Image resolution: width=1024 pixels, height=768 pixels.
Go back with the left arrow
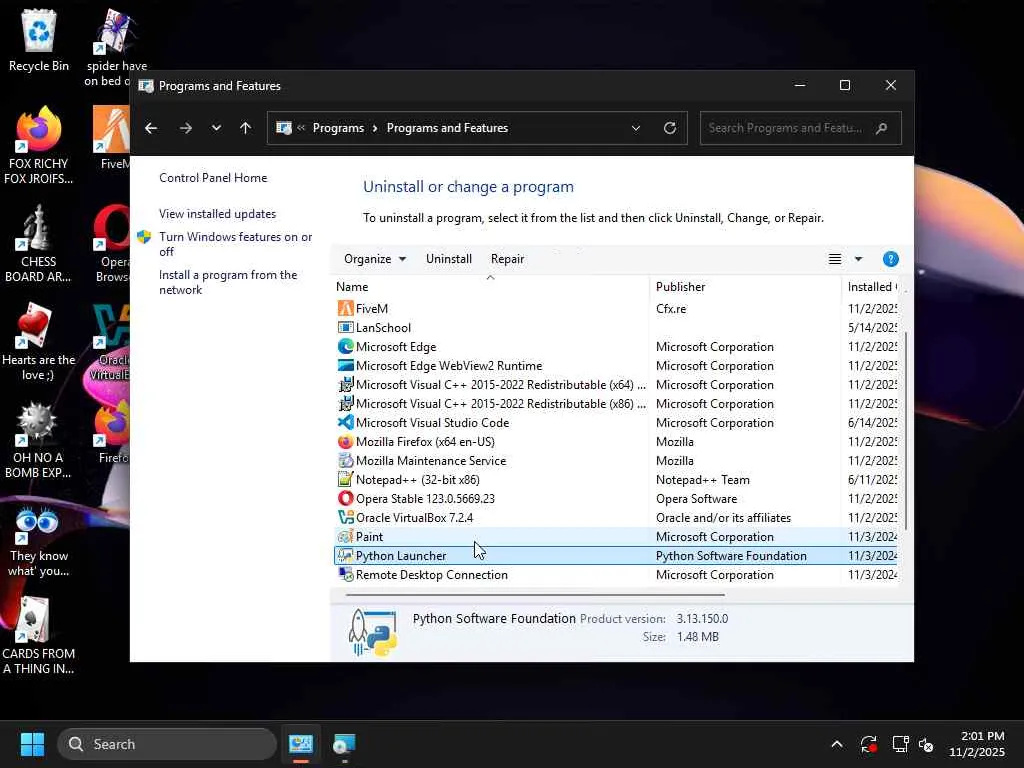tap(151, 128)
